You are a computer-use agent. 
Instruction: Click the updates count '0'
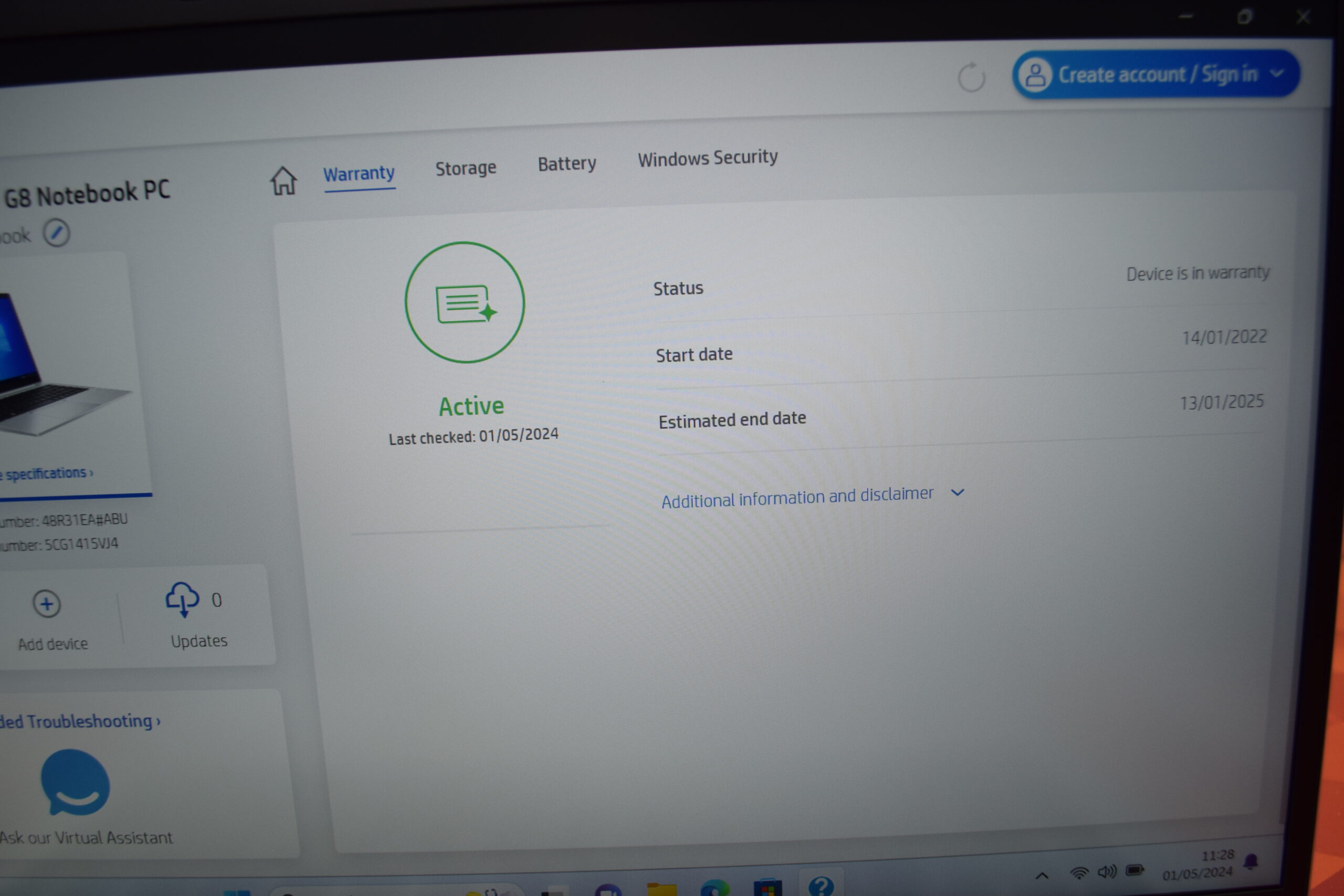point(217,600)
